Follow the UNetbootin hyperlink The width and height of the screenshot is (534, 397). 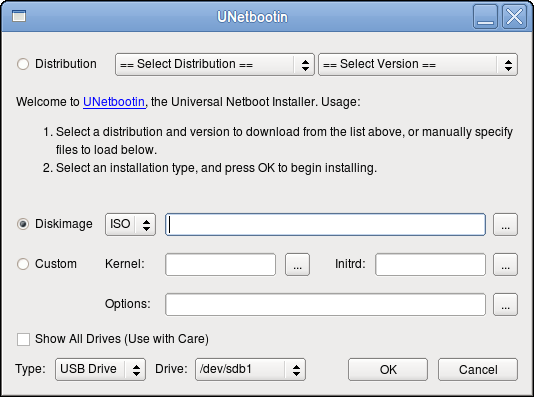click(114, 102)
